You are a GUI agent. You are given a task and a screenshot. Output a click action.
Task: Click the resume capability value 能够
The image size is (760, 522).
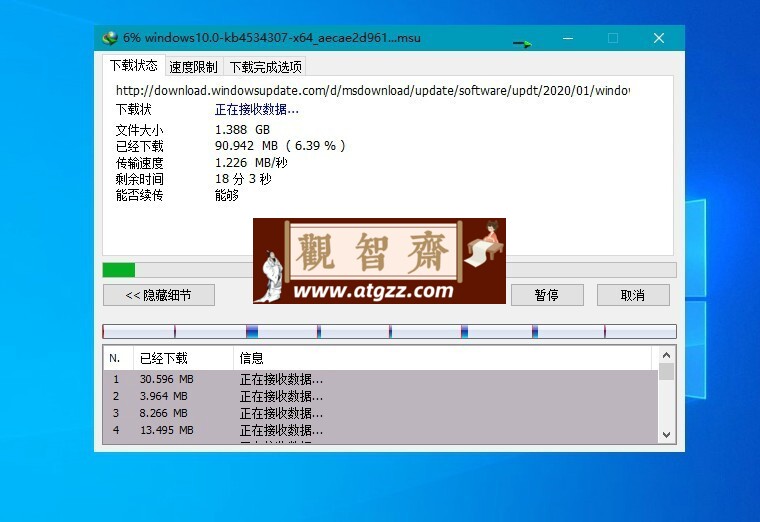pyautogui.click(x=227, y=195)
